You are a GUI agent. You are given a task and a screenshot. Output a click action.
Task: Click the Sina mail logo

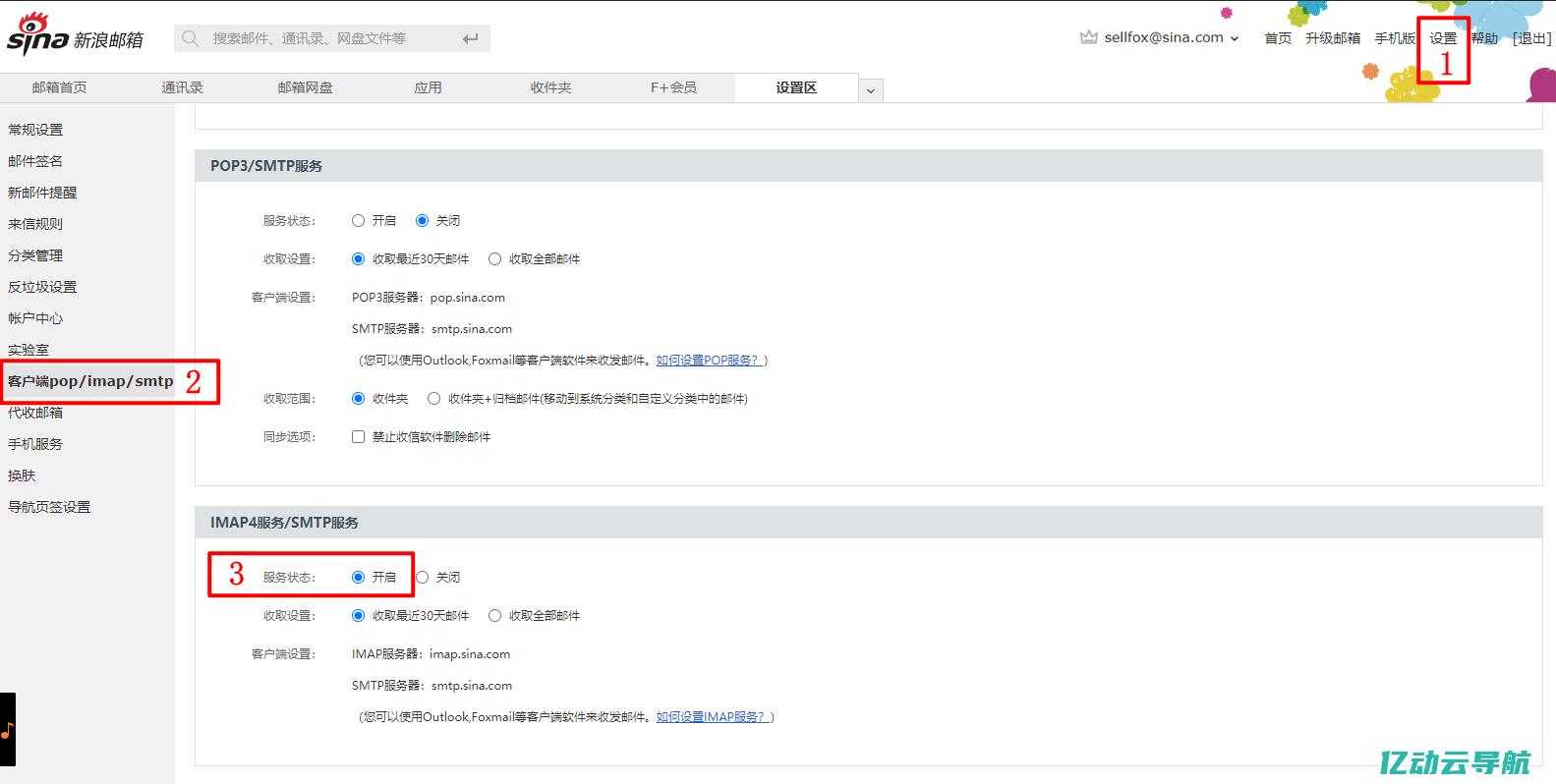coord(75,36)
